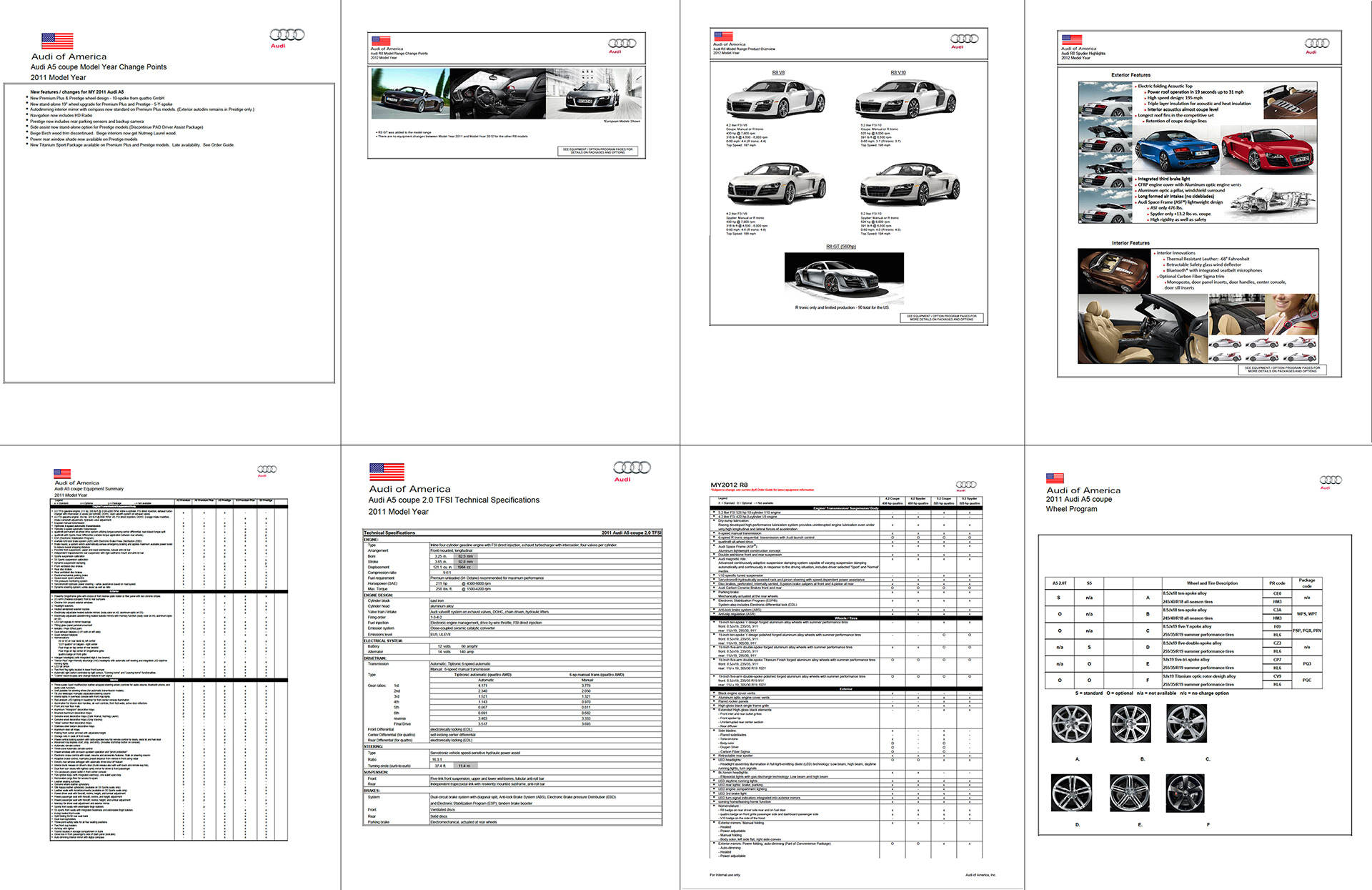
Task: Click the US flag on the R8 Spyder Highlights page
Action: (x=1071, y=40)
